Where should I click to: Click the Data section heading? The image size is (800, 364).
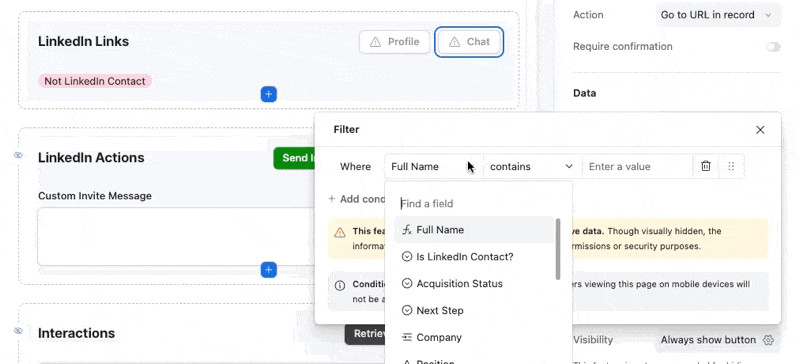[585, 93]
